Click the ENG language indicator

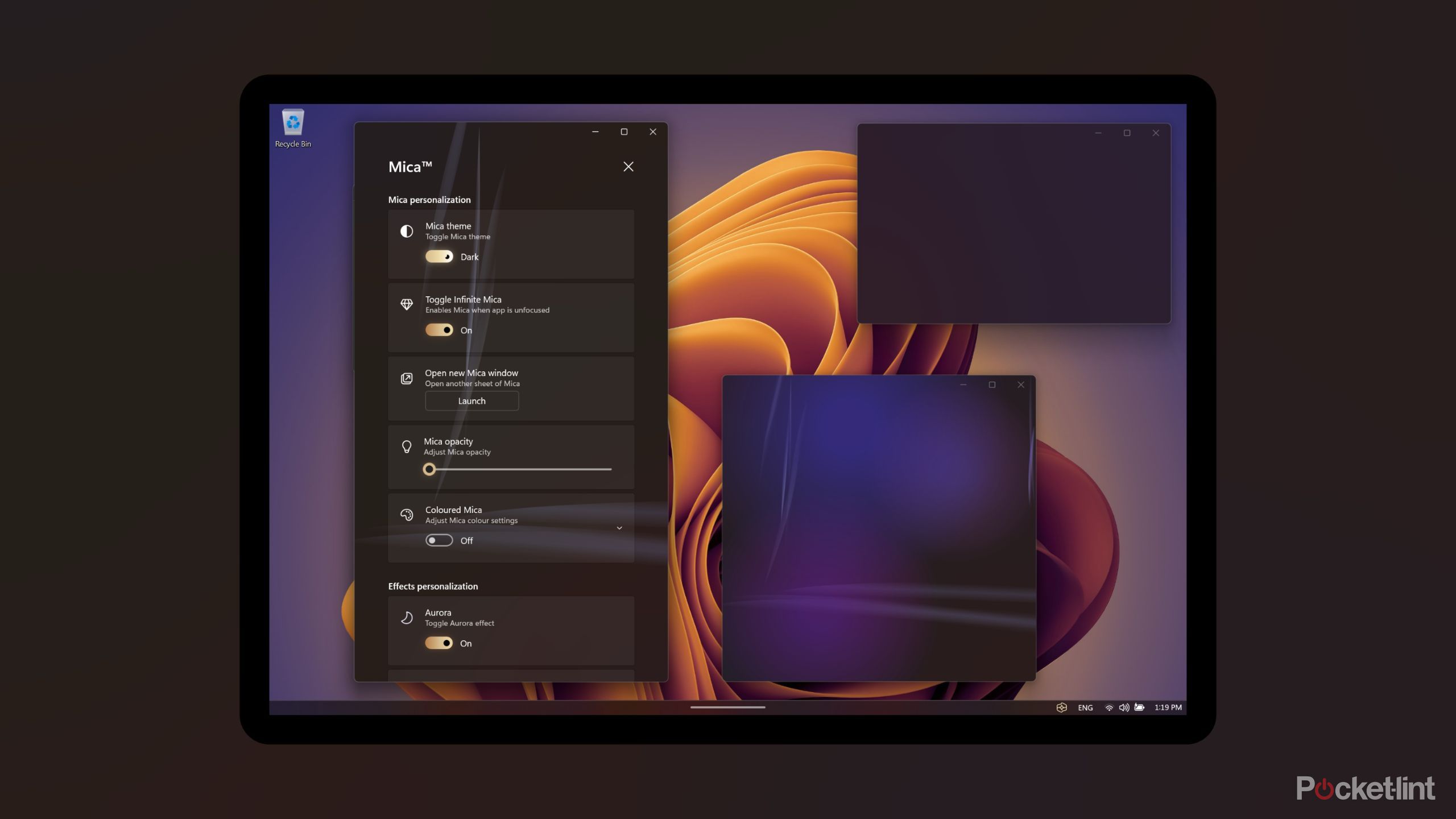click(1085, 708)
